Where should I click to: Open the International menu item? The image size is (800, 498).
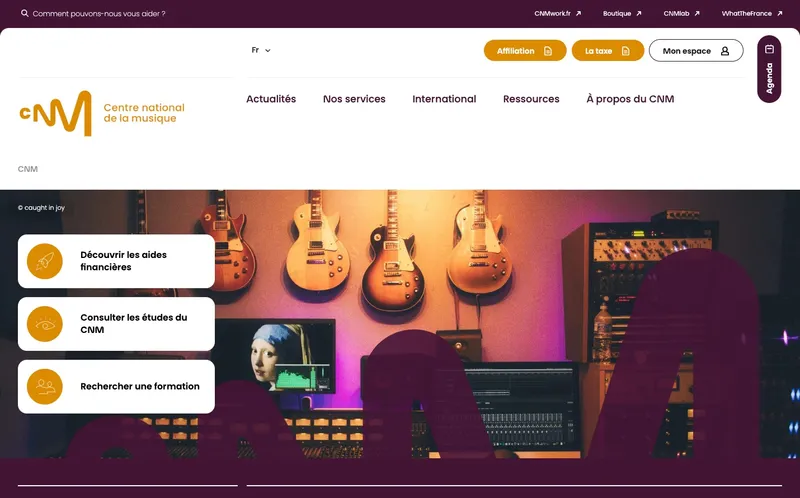pyautogui.click(x=444, y=99)
